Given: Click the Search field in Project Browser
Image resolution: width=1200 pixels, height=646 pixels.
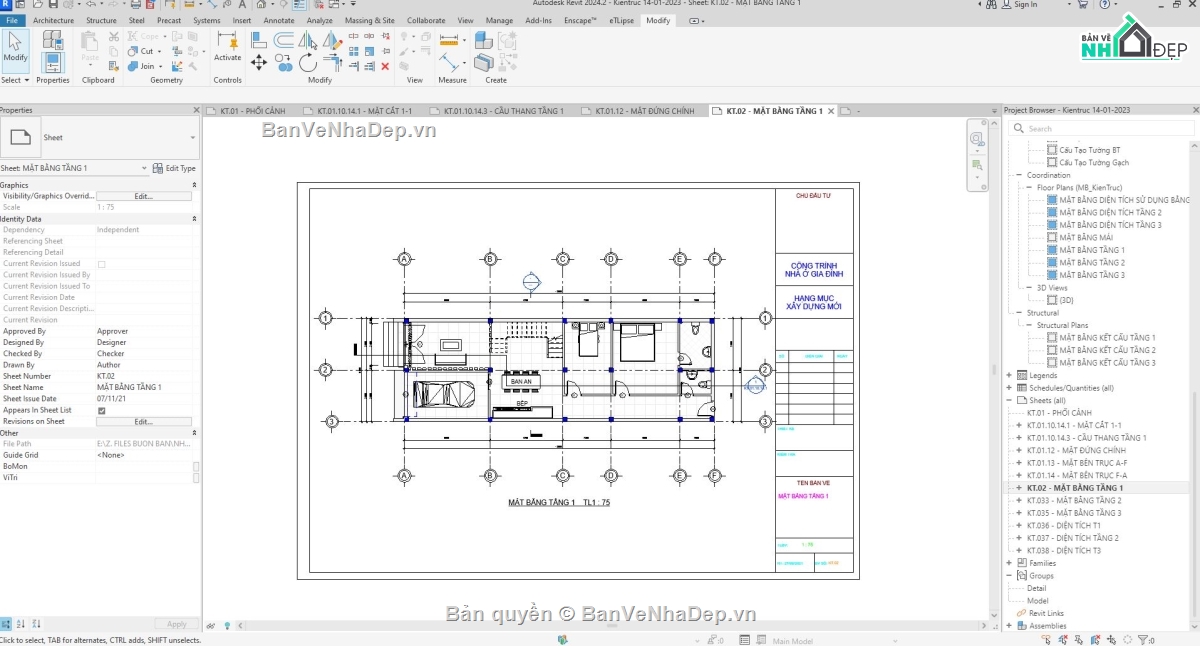Looking at the screenshot, I should tap(1100, 128).
